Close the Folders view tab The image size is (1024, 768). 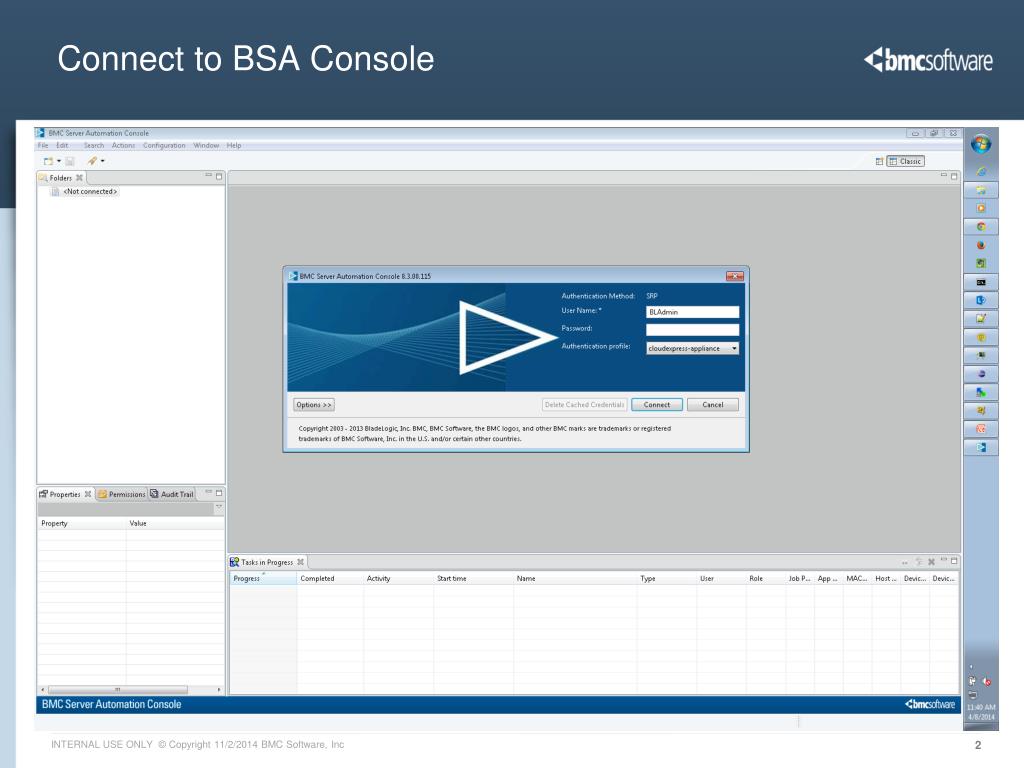(x=79, y=178)
